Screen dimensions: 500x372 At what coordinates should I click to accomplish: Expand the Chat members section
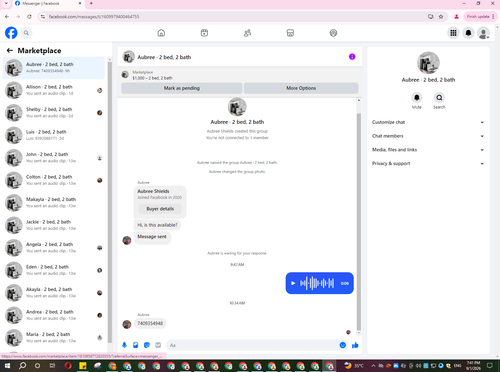pyautogui.click(x=428, y=136)
